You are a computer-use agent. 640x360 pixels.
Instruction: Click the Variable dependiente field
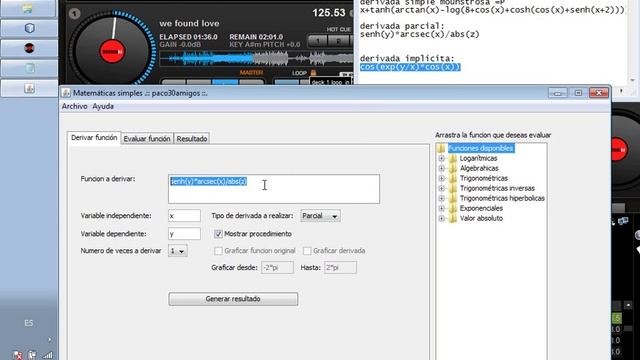pos(184,234)
